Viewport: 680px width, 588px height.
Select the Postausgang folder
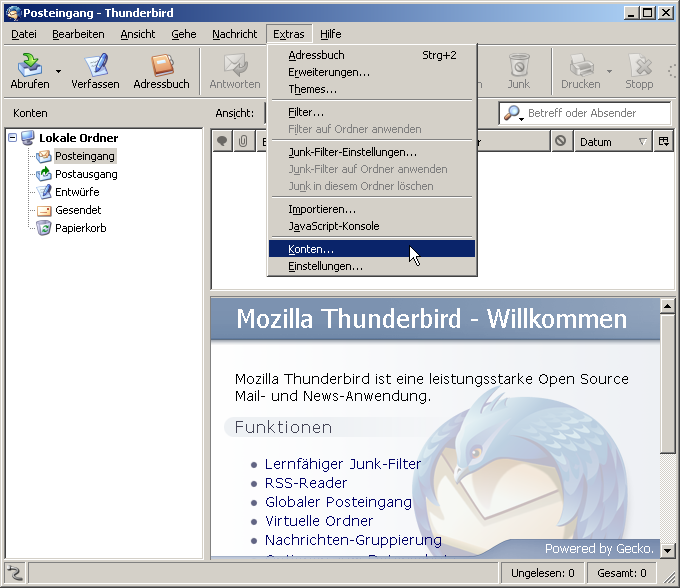(86, 174)
